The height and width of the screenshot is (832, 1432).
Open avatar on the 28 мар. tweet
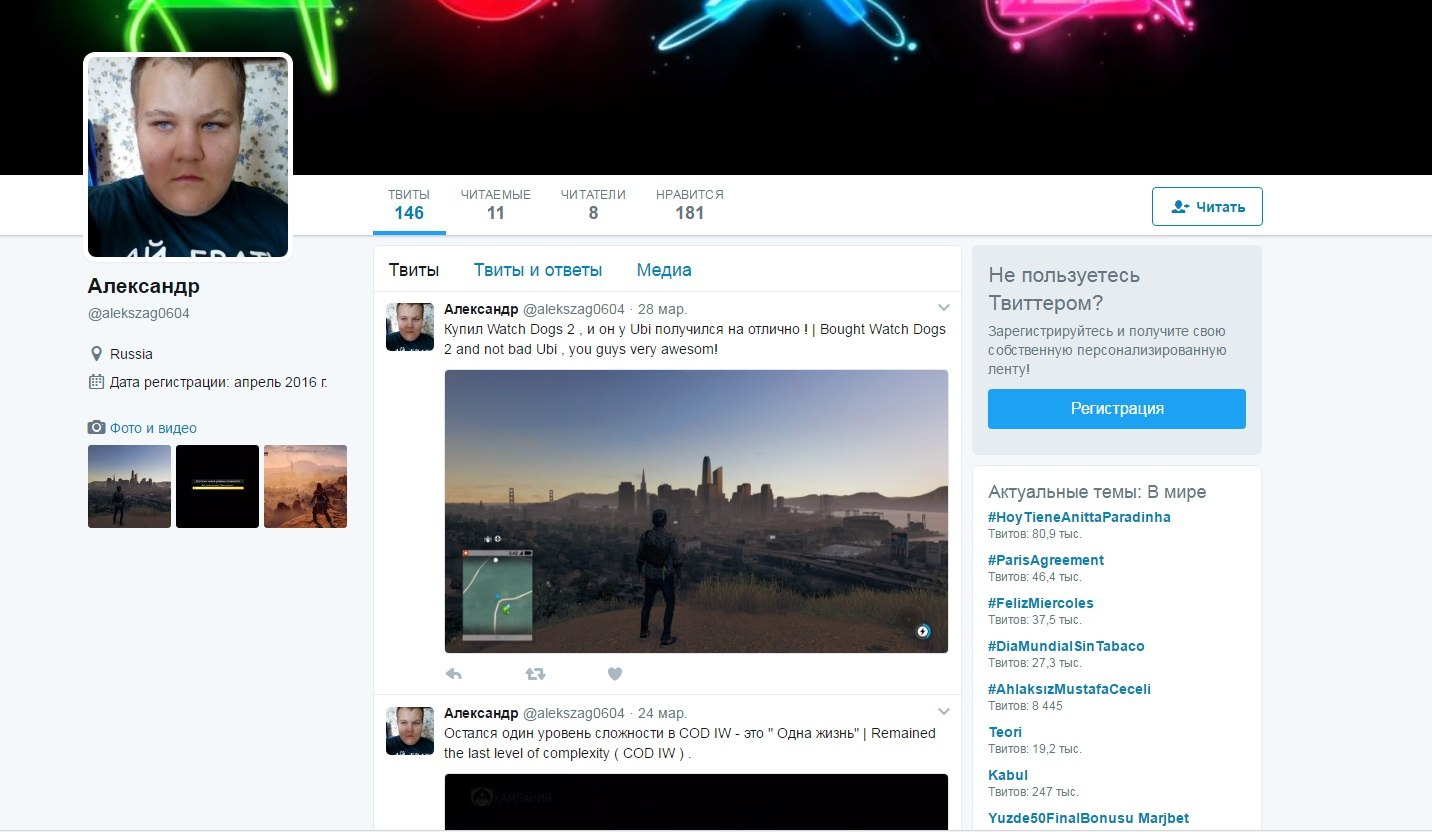[410, 327]
